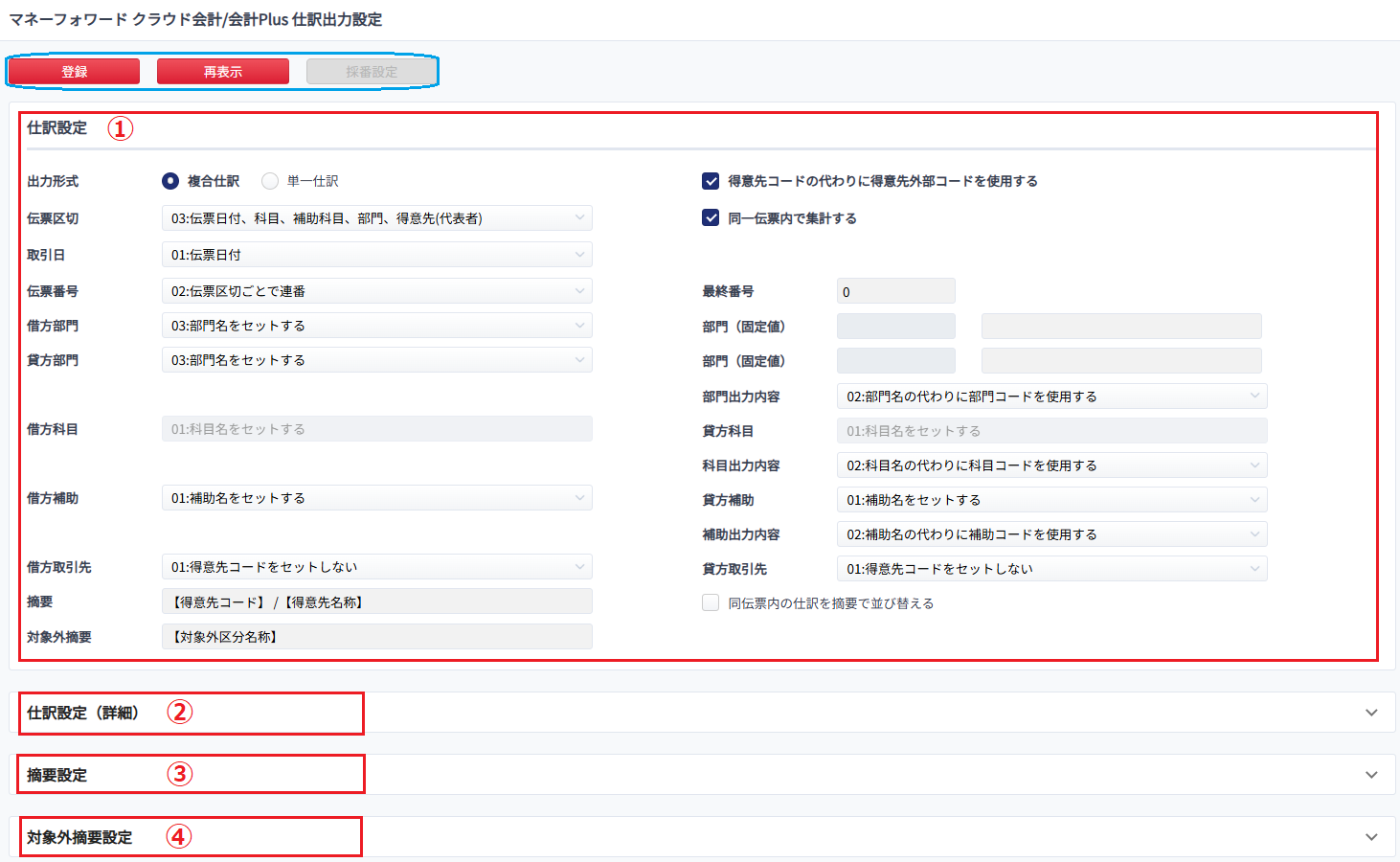Click the 出力形式 label
The image size is (1400, 862).
[53, 181]
